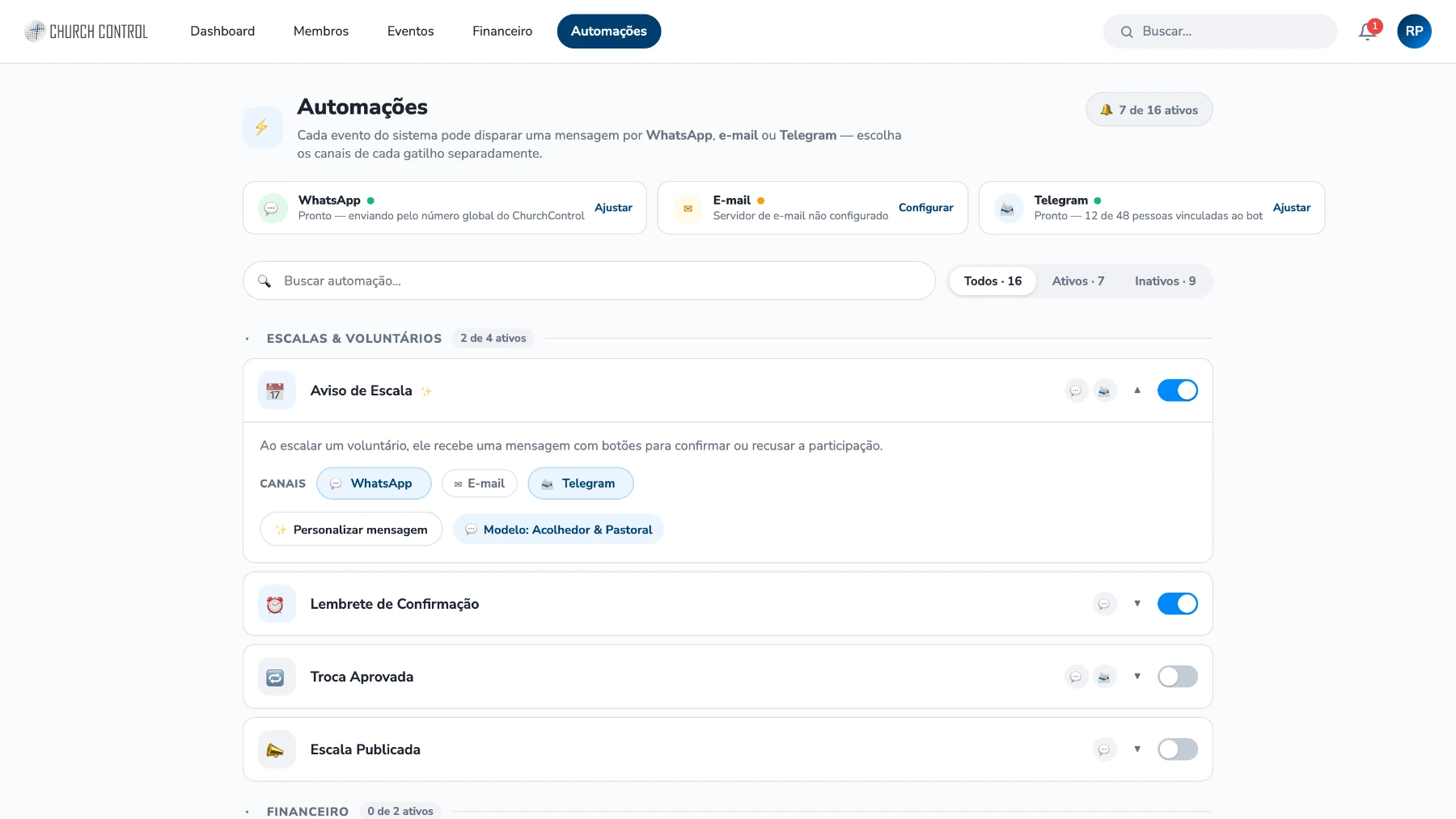Screen dimensions: 1456x819
Task: Toggle the E-mail channel chip
Action: [x=480, y=483]
